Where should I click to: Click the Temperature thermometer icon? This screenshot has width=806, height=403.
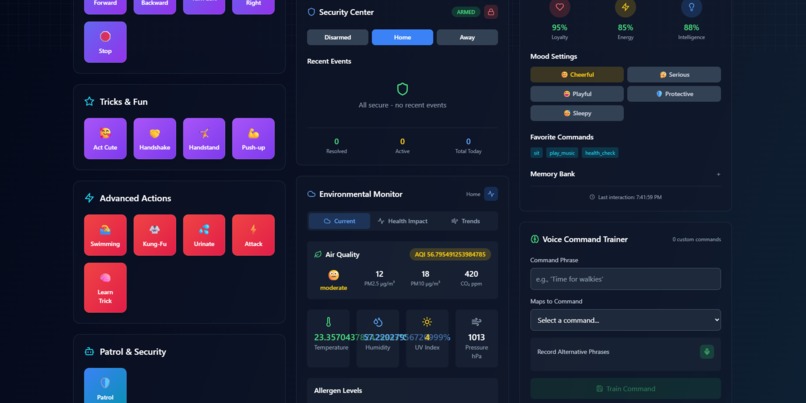(x=328, y=322)
